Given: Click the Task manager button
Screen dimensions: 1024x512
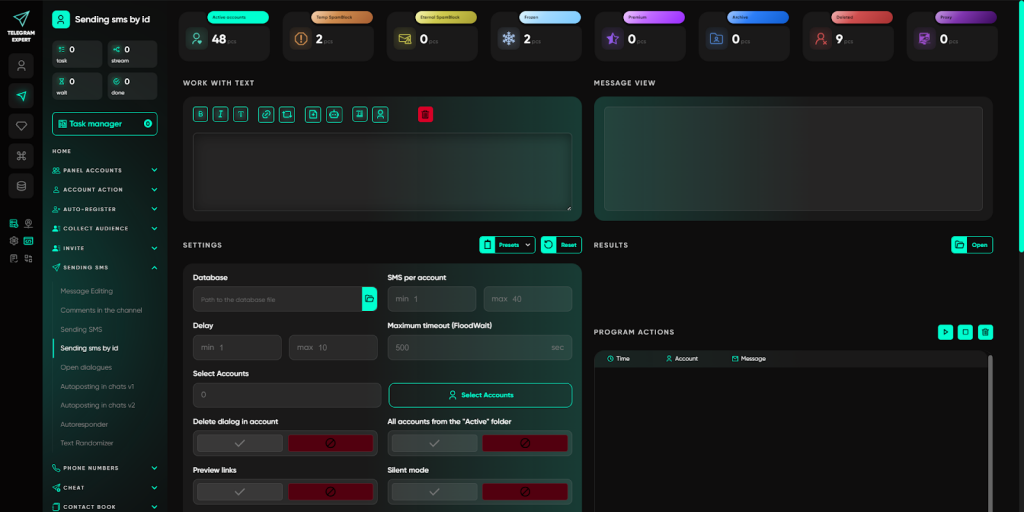Looking at the screenshot, I should point(104,124).
